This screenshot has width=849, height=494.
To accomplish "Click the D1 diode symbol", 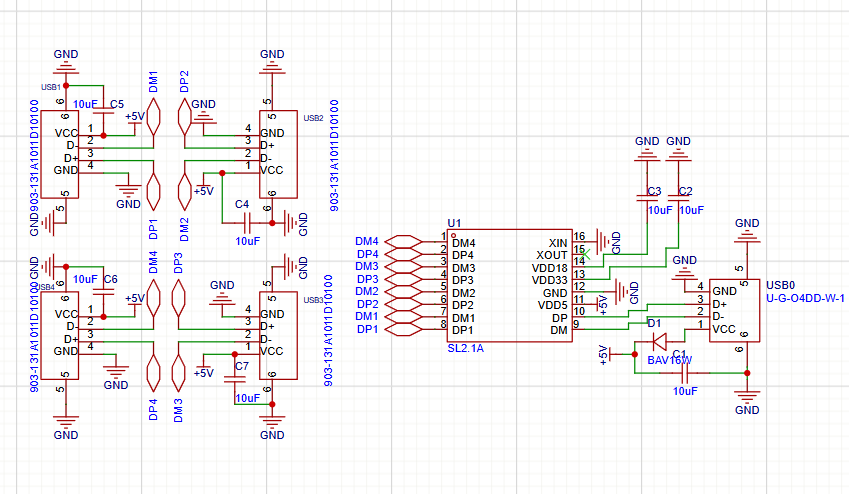I will click(x=659, y=337).
